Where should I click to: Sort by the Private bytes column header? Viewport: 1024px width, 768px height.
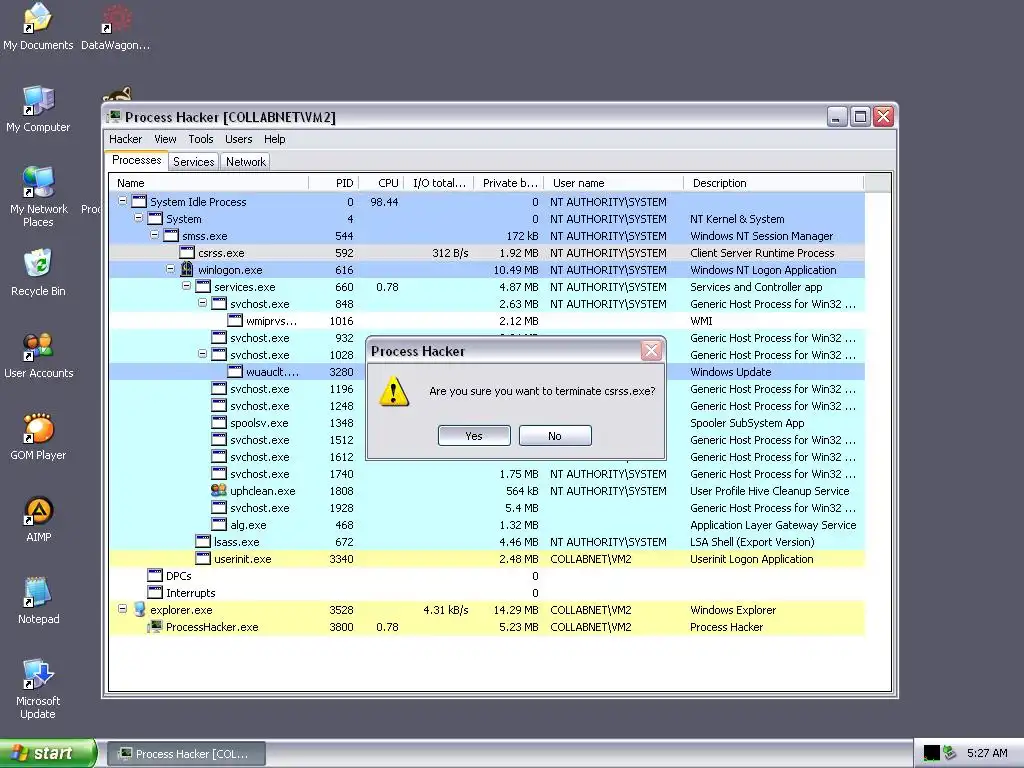[x=509, y=183]
